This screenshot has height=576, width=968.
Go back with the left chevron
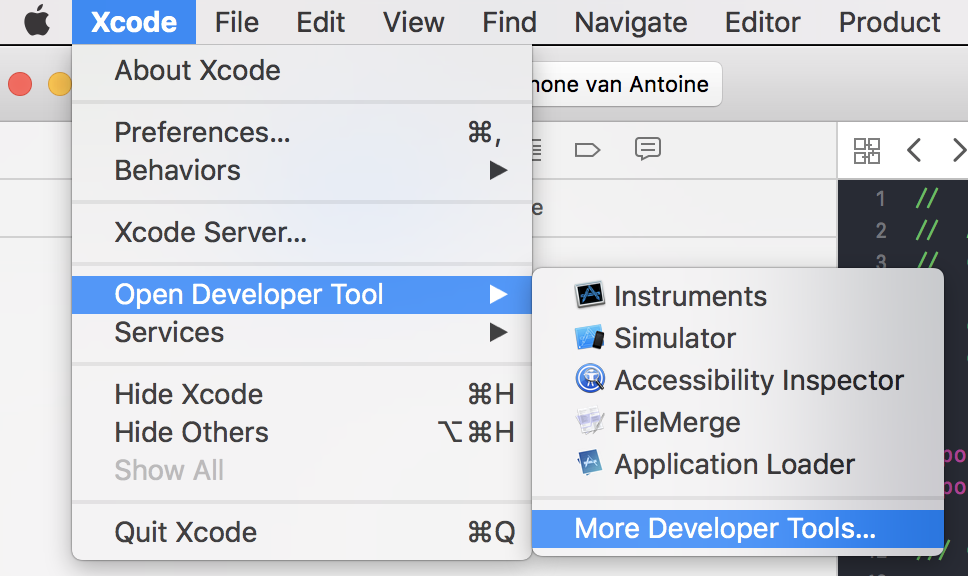point(914,151)
